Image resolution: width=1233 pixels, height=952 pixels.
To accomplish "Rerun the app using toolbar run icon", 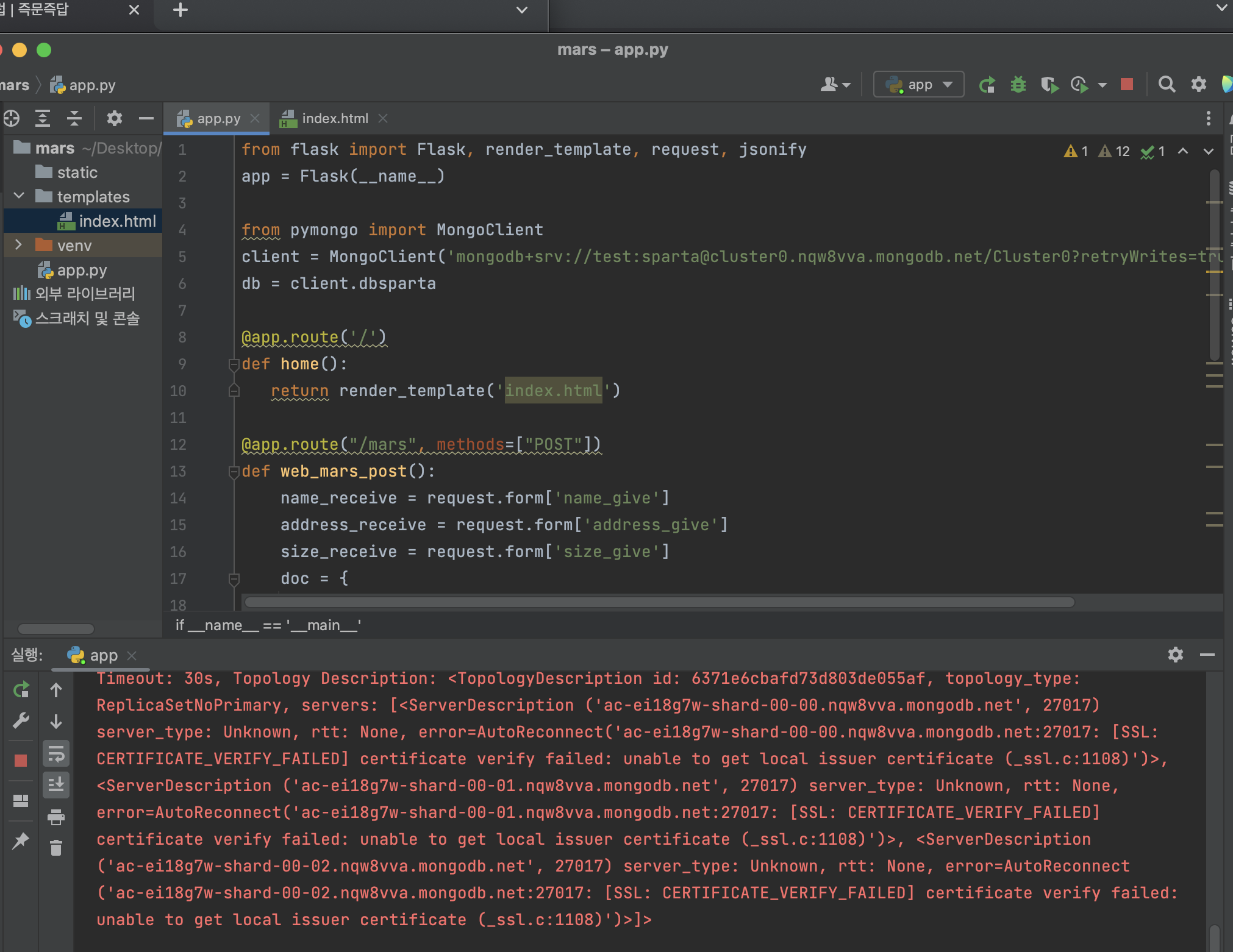I will 987,85.
